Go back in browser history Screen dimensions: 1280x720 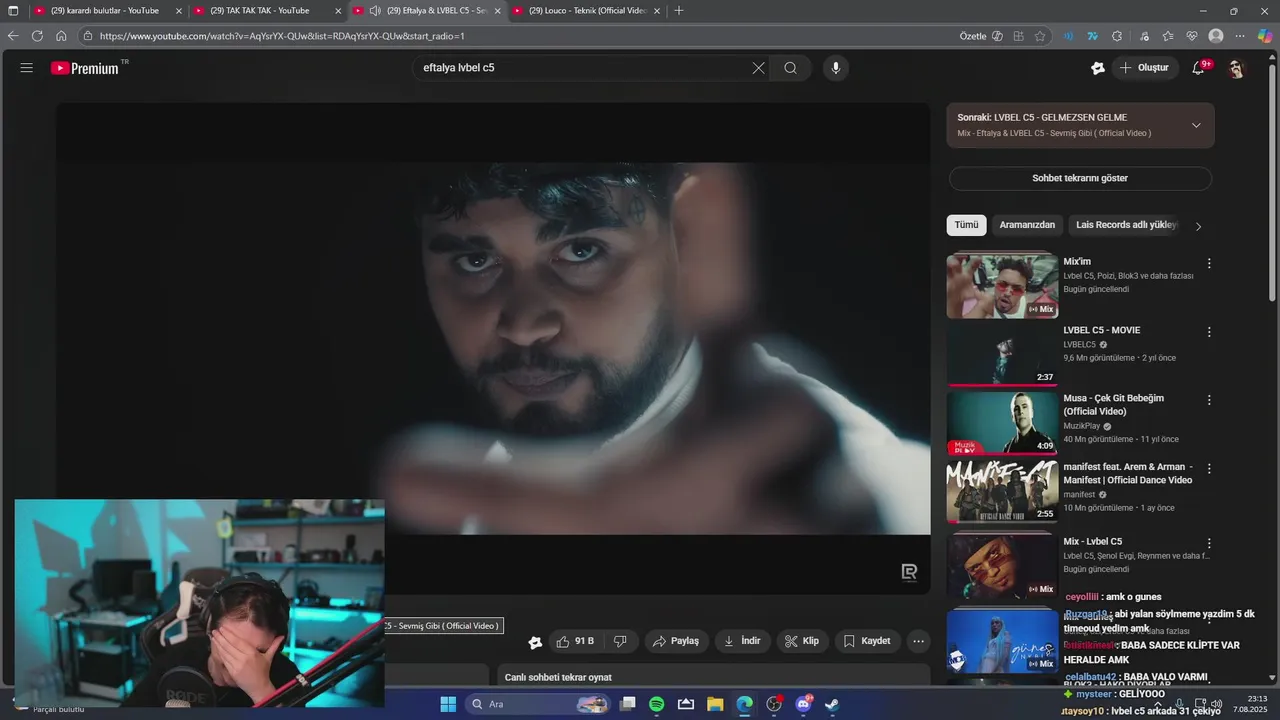tap(13, 36)
